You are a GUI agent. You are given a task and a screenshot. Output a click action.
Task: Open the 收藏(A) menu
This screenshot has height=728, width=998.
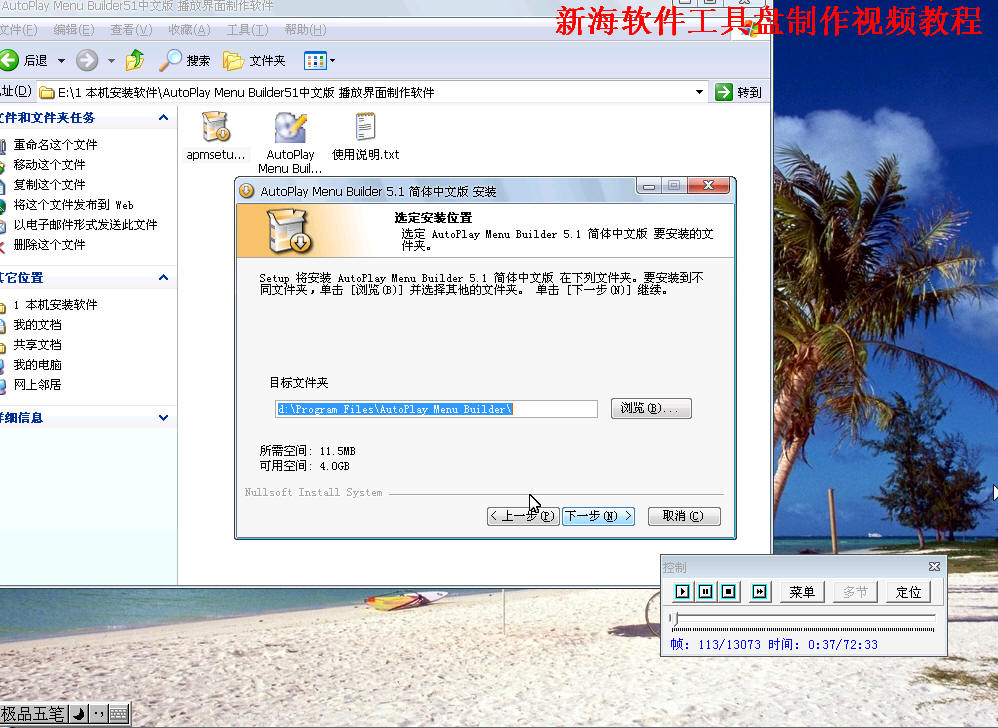click(x=189, y=30)
